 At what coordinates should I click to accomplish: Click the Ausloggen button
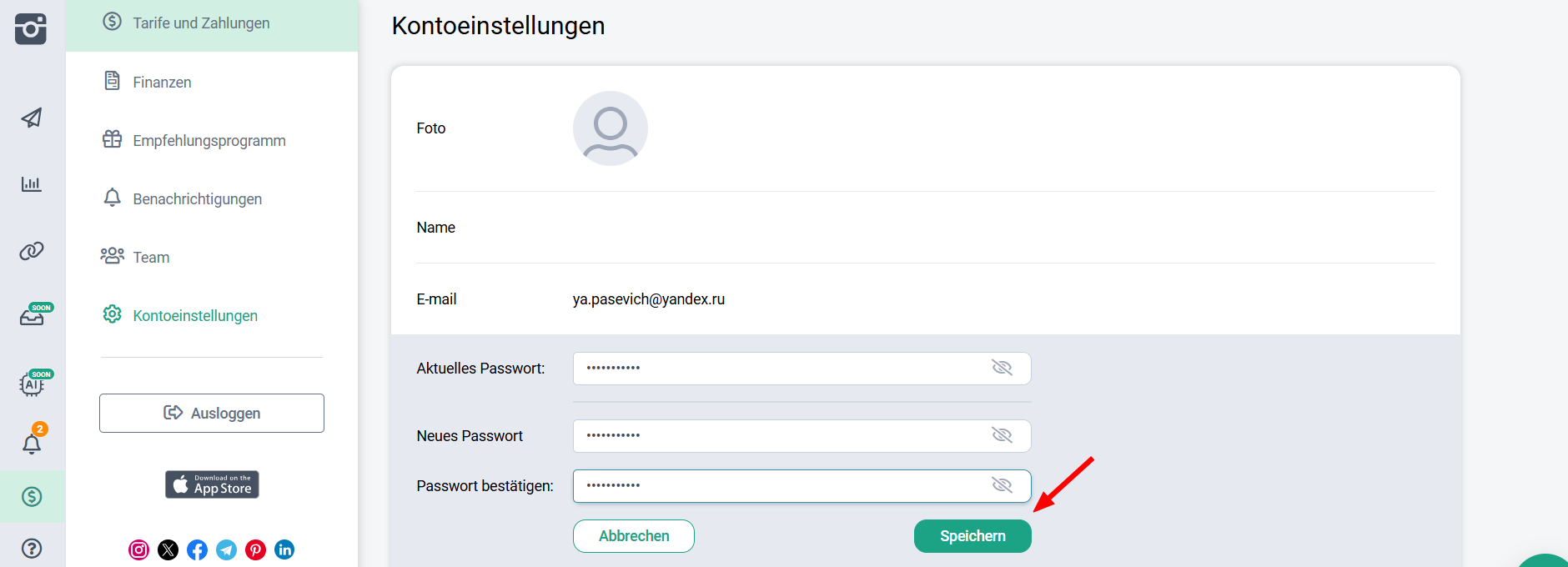(x=212, y=414)
